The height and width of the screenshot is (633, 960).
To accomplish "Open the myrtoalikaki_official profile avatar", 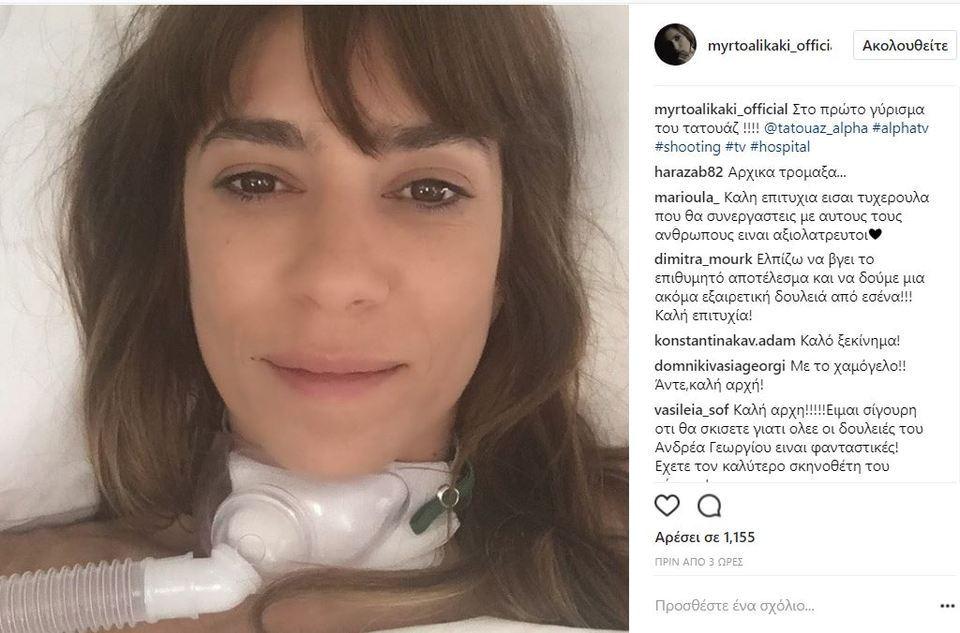I will 675,45.
